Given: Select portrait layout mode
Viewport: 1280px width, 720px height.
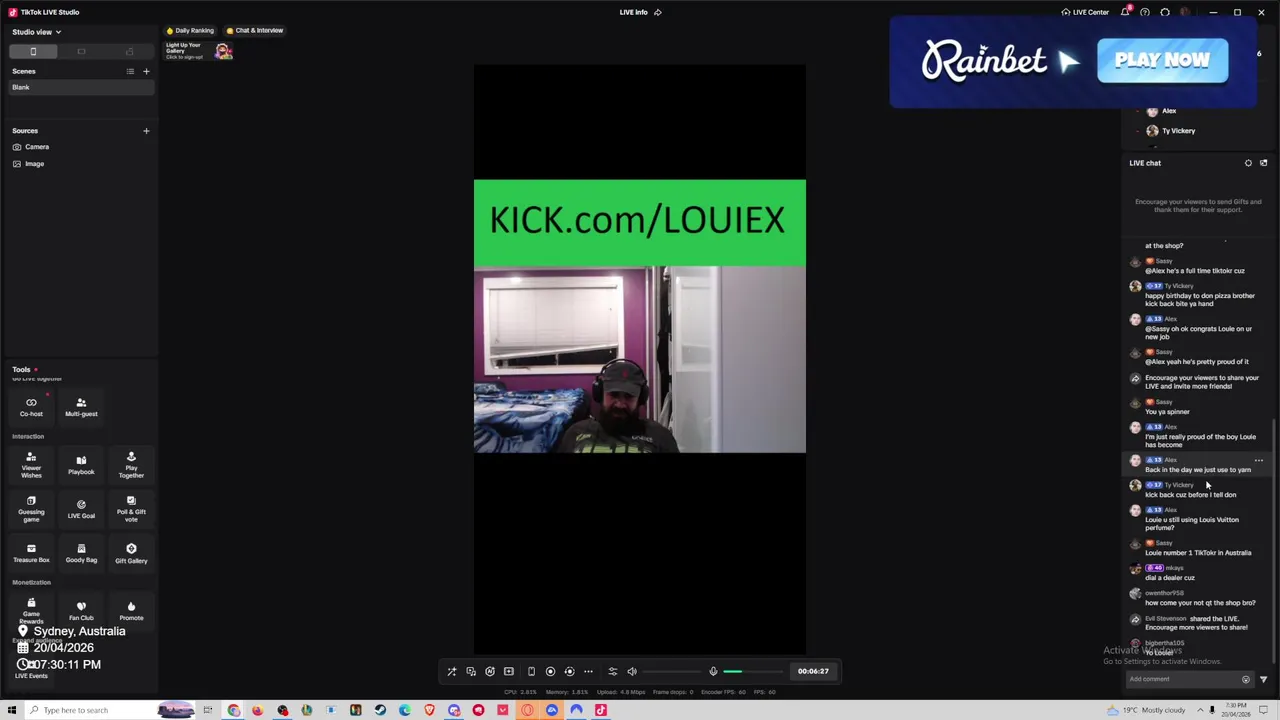Looking at the screenshot, I should pos(33,51).
